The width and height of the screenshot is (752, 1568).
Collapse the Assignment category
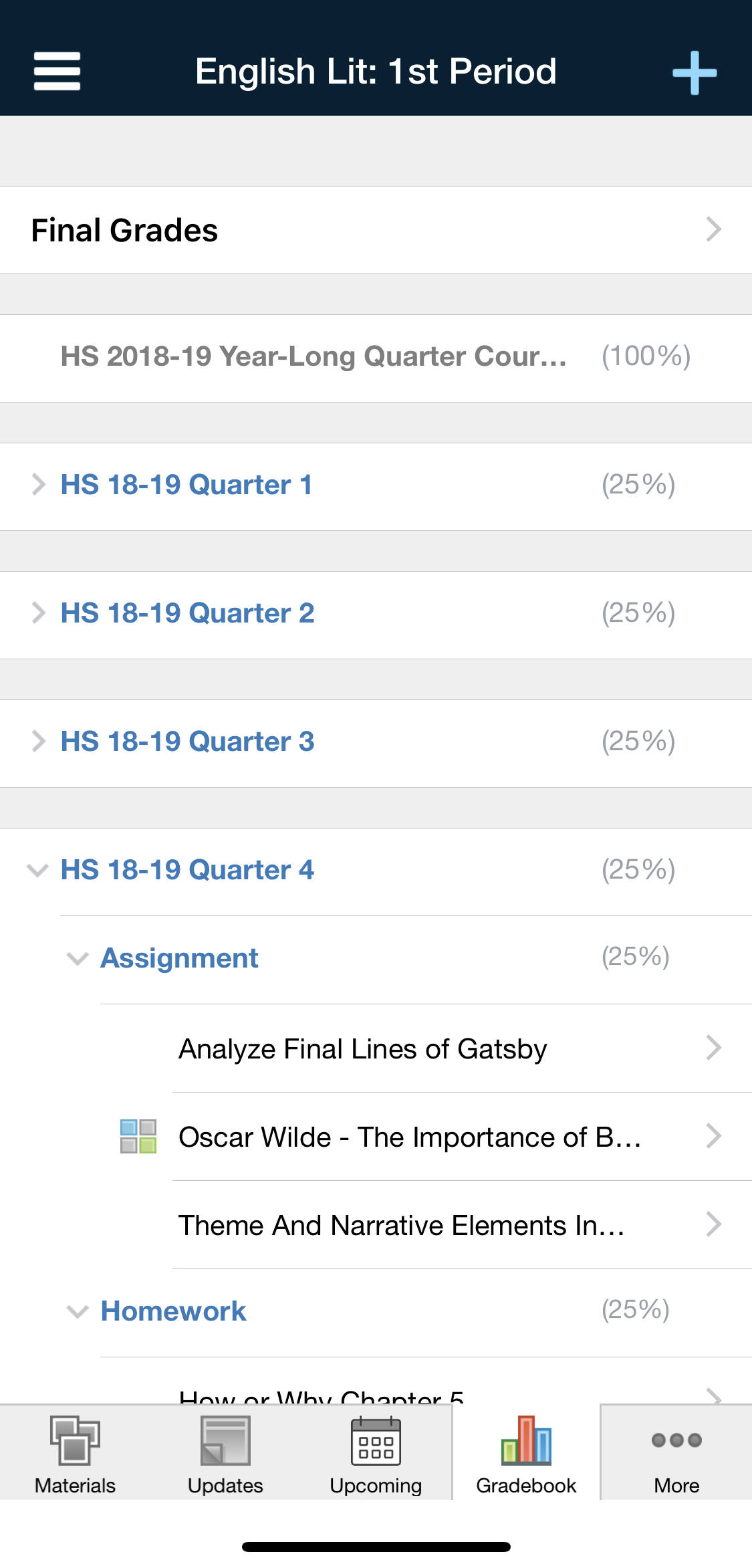coord(78,959)
